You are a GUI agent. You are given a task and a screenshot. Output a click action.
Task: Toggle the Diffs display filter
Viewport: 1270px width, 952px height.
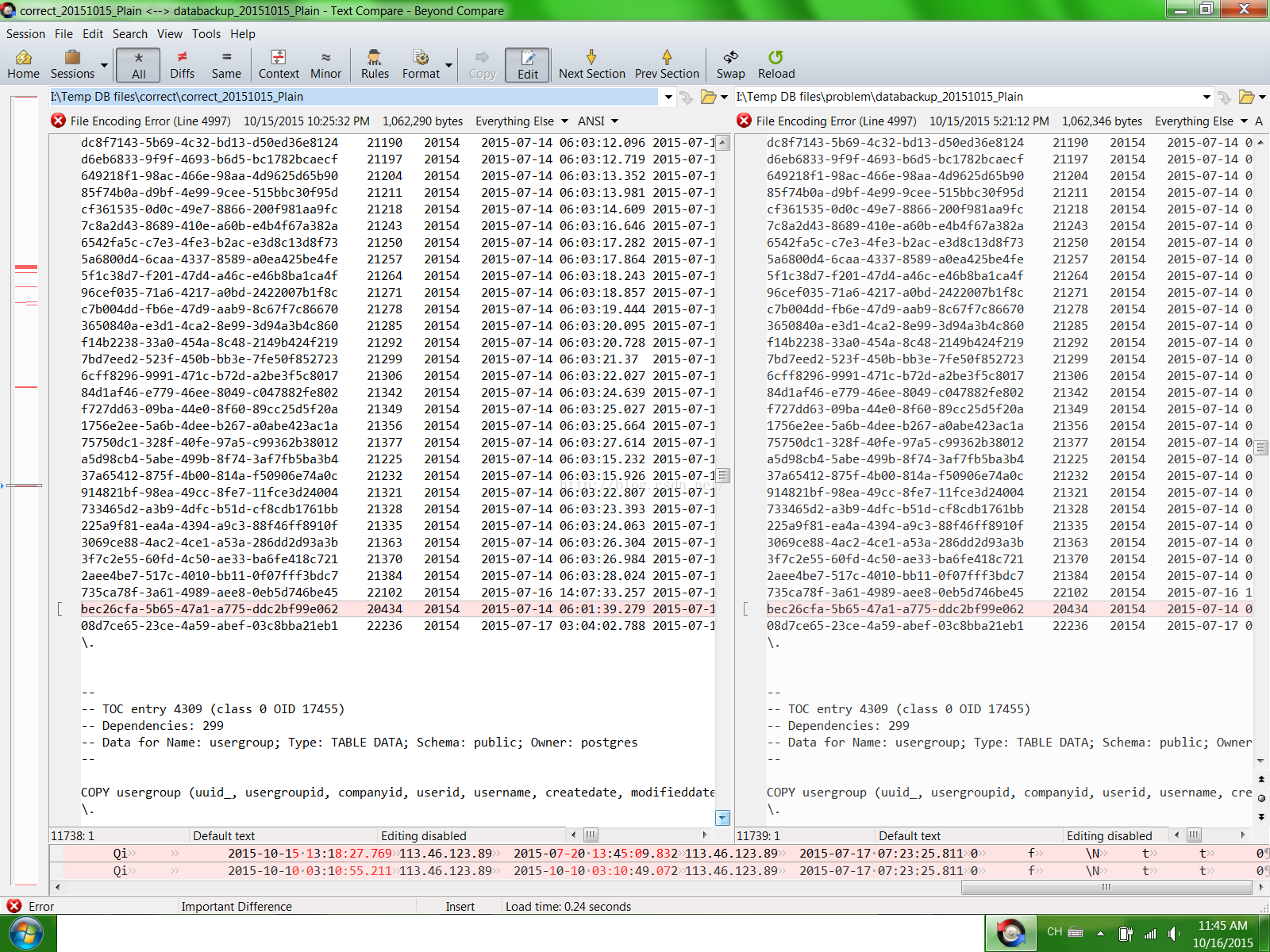point(182,64)
